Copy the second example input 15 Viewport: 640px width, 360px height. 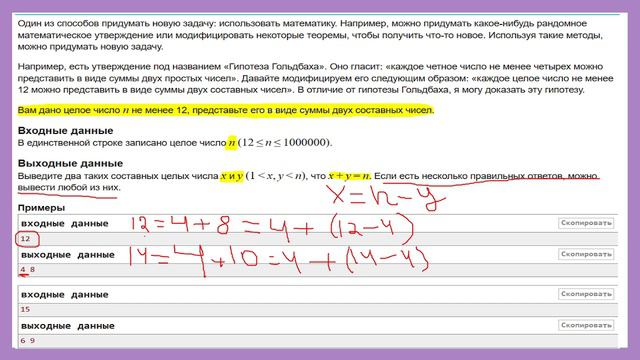pyautogui.click(x=586, y=294)
